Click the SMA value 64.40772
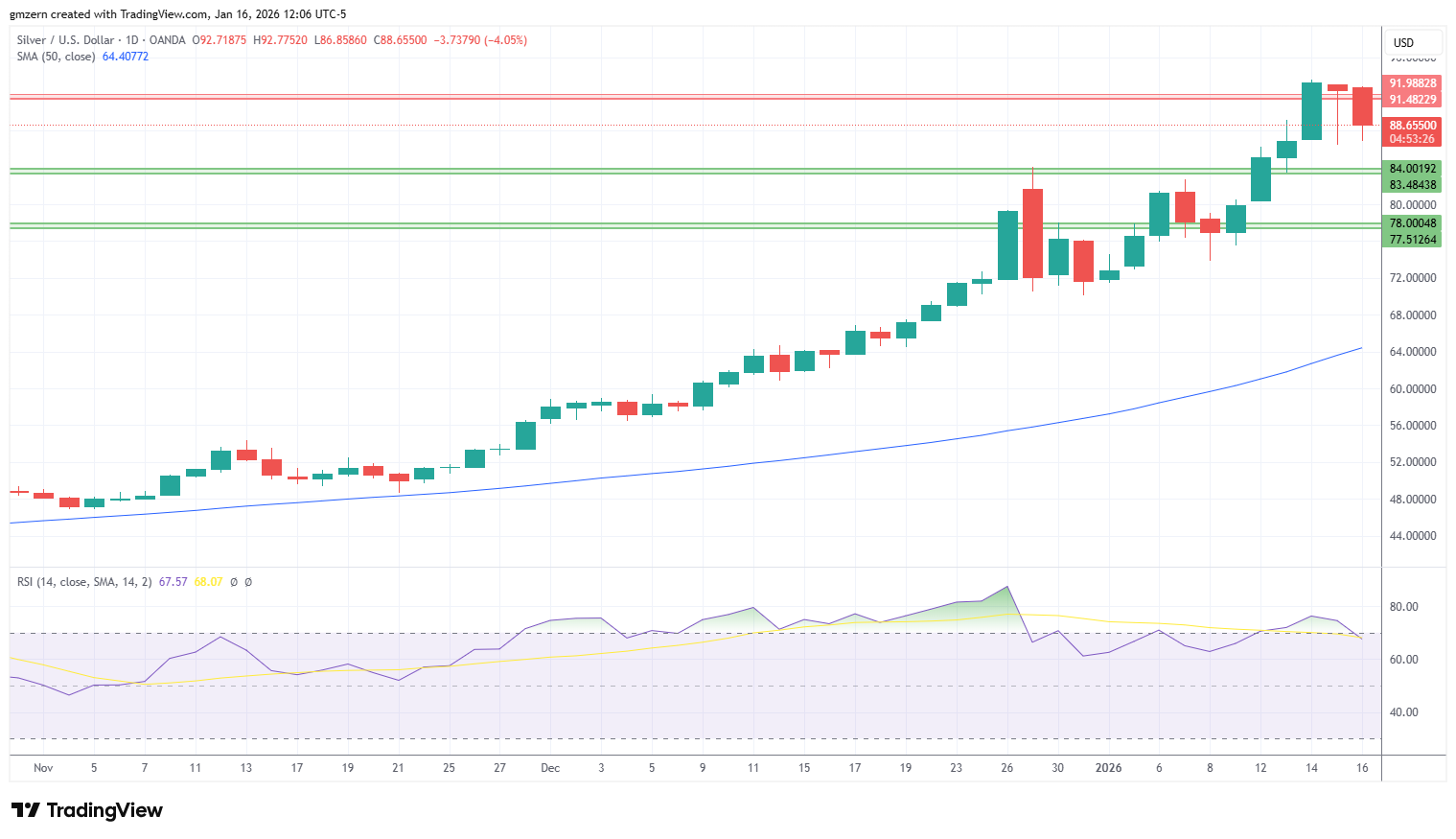Screen dimensions: 1456x839 click(126, 57)
